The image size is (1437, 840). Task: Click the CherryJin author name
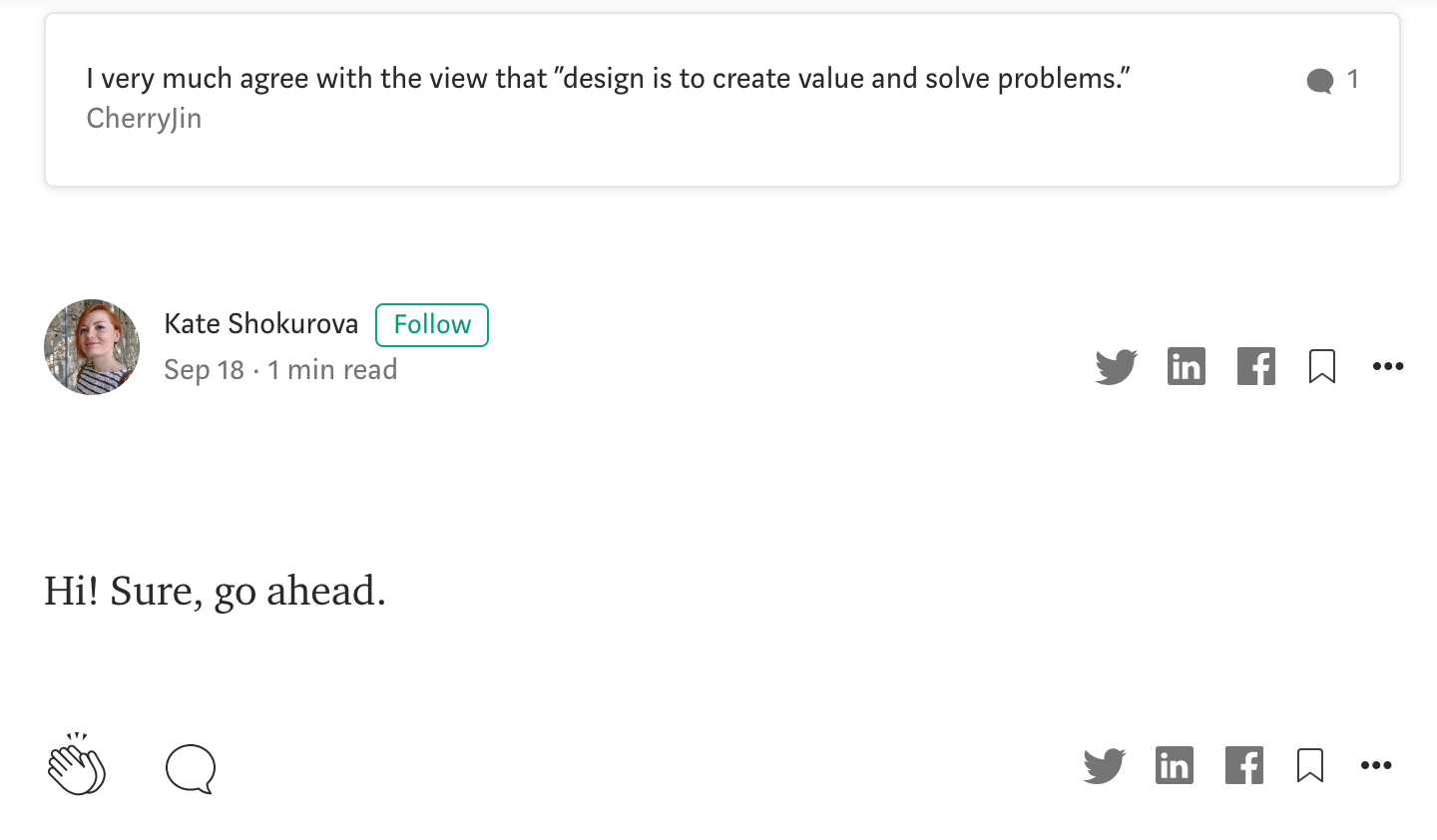144,119
